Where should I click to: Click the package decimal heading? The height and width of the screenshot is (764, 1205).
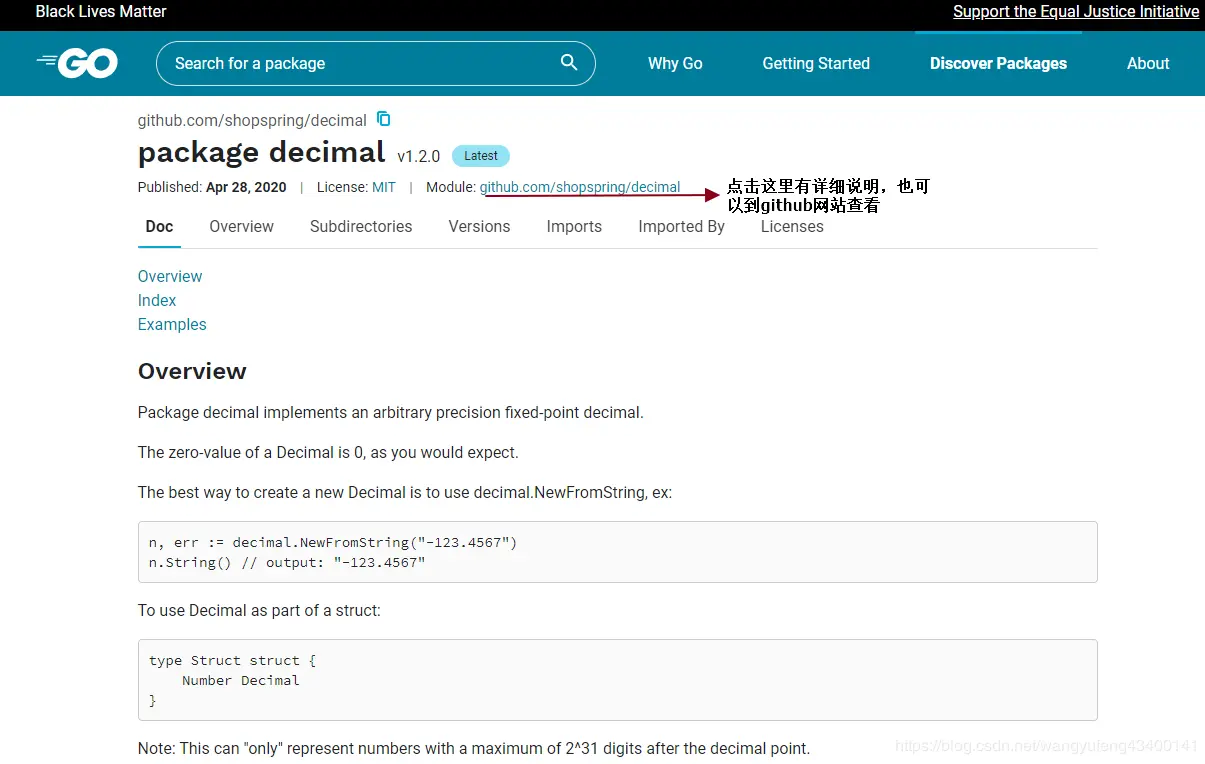[x=261, y=152]
